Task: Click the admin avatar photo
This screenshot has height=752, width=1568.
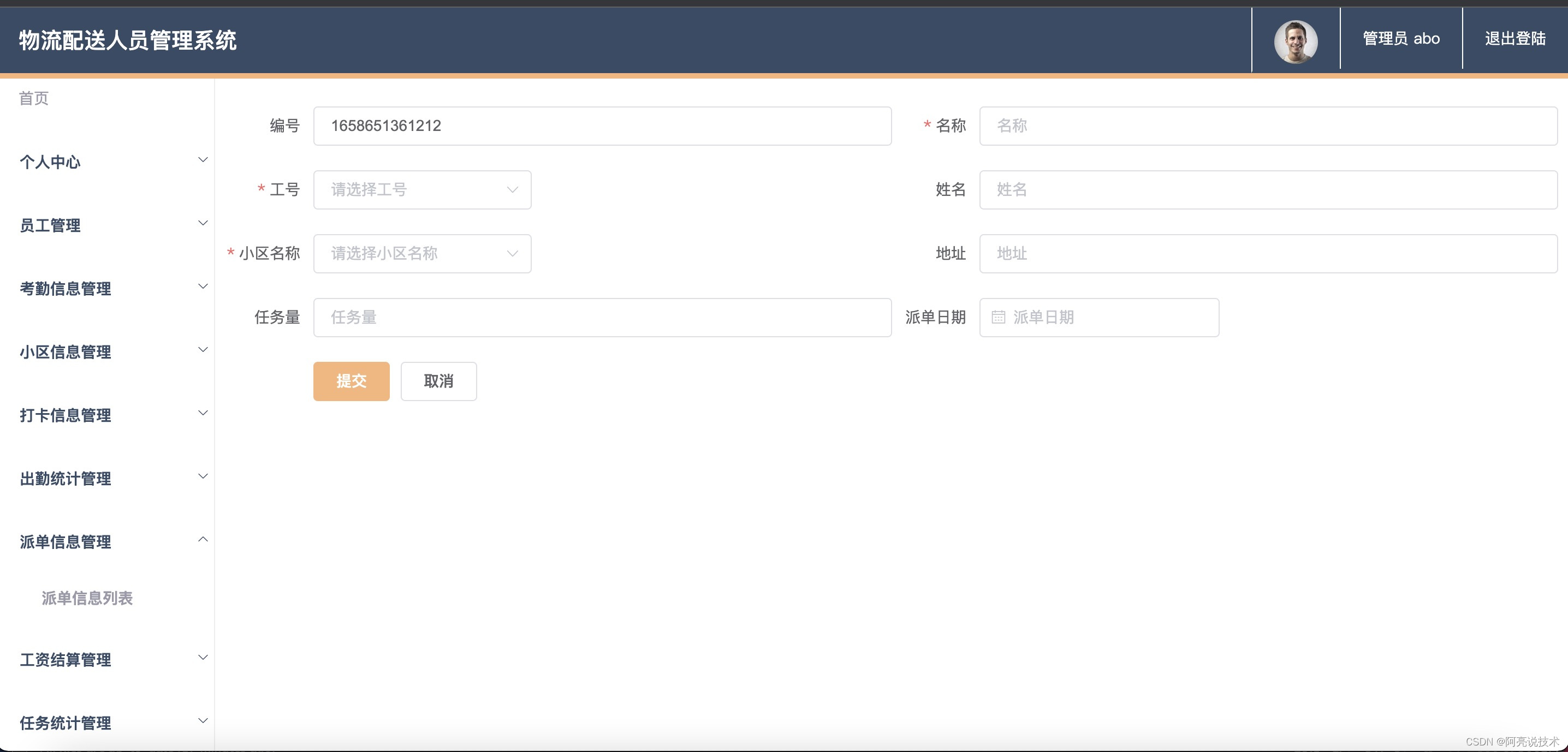Action: tap(1296, 41)
